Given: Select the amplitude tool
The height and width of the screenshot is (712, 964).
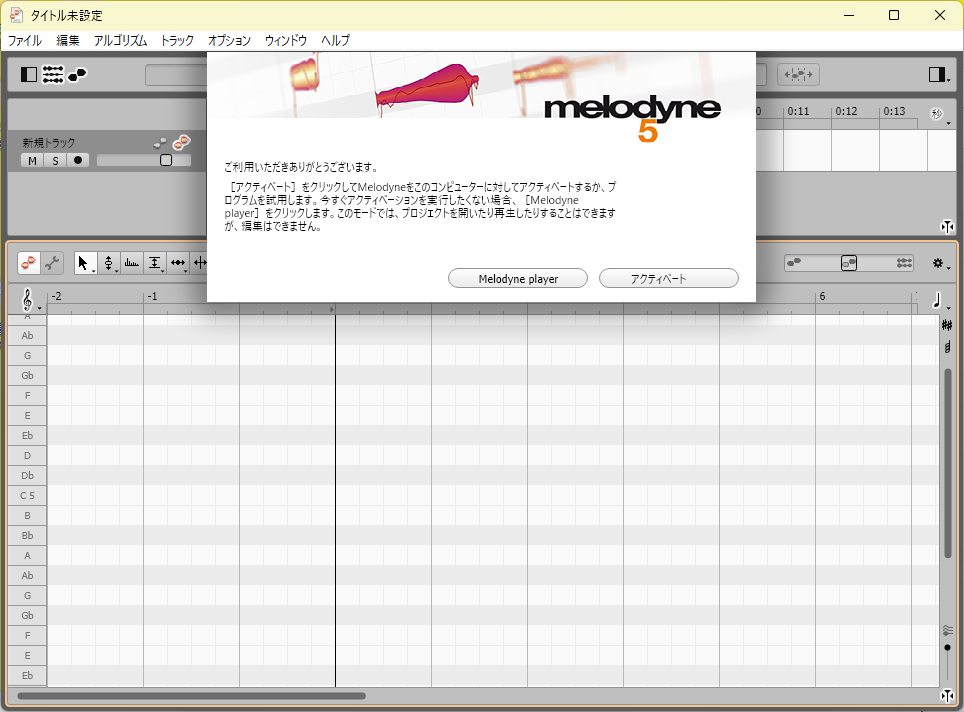Looking at the screenshot, I should [x=154, y=263].
